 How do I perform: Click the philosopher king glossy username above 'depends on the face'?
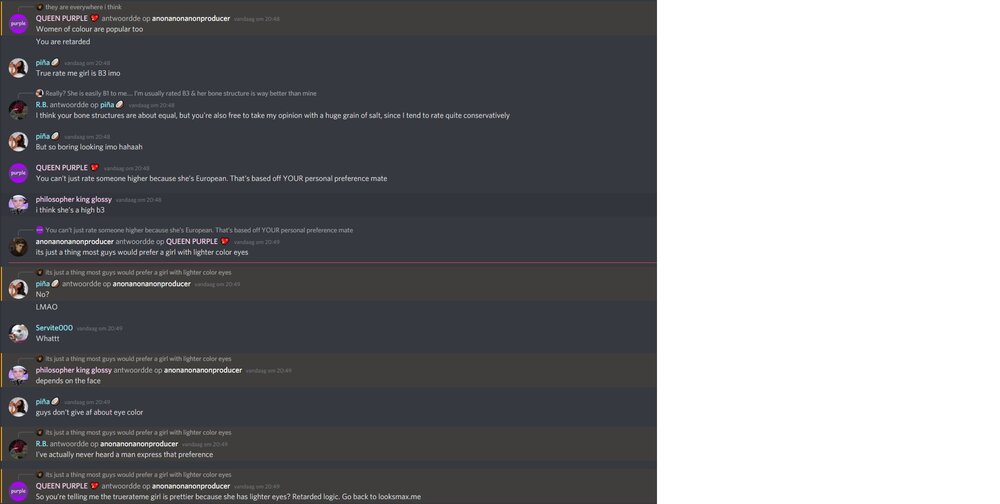pyautogui.click(x=73, y=370)
